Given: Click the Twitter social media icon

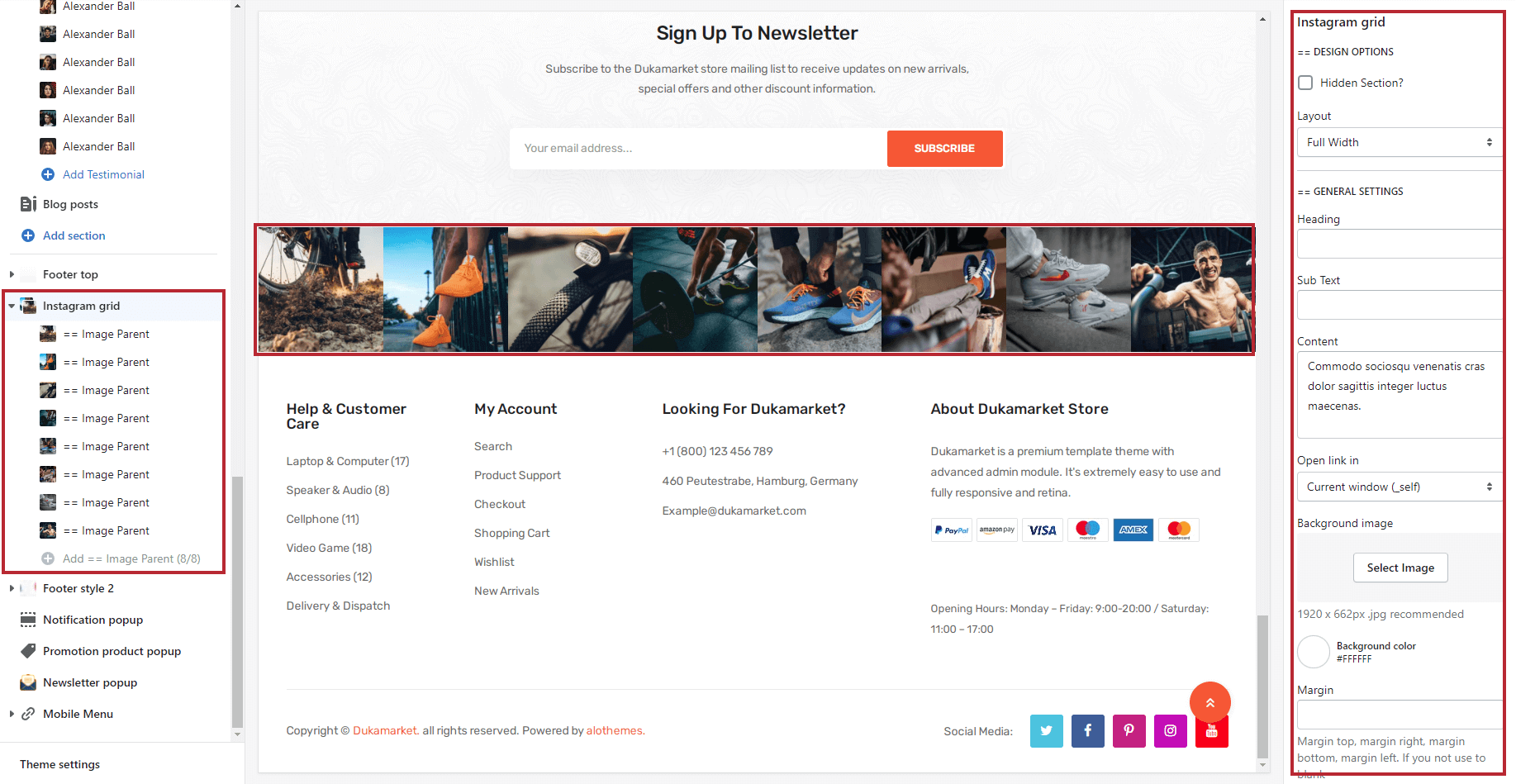Looking at the screenshot, I should (x=1046, y=731).
